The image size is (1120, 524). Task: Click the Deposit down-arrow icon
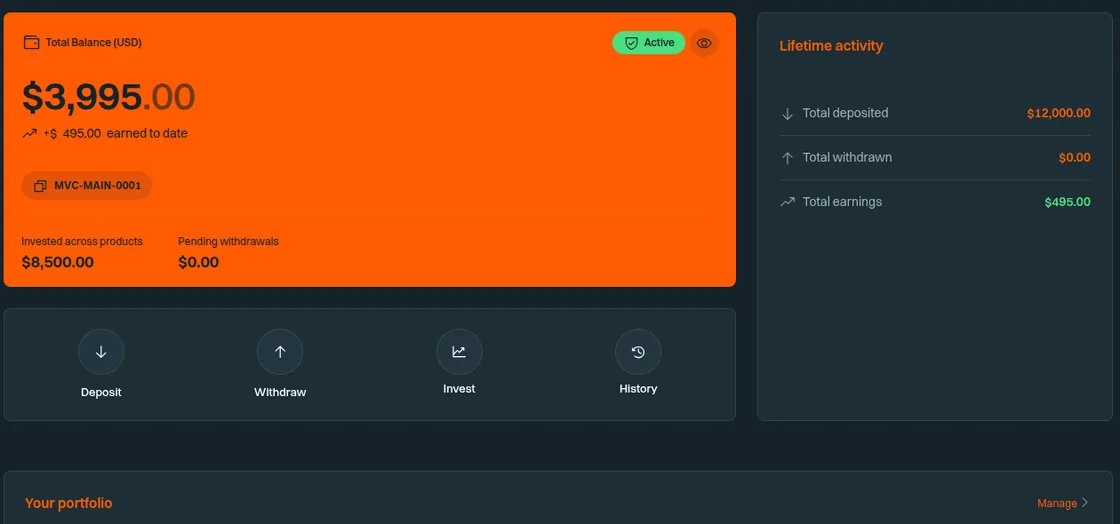(x=101, y=352)
